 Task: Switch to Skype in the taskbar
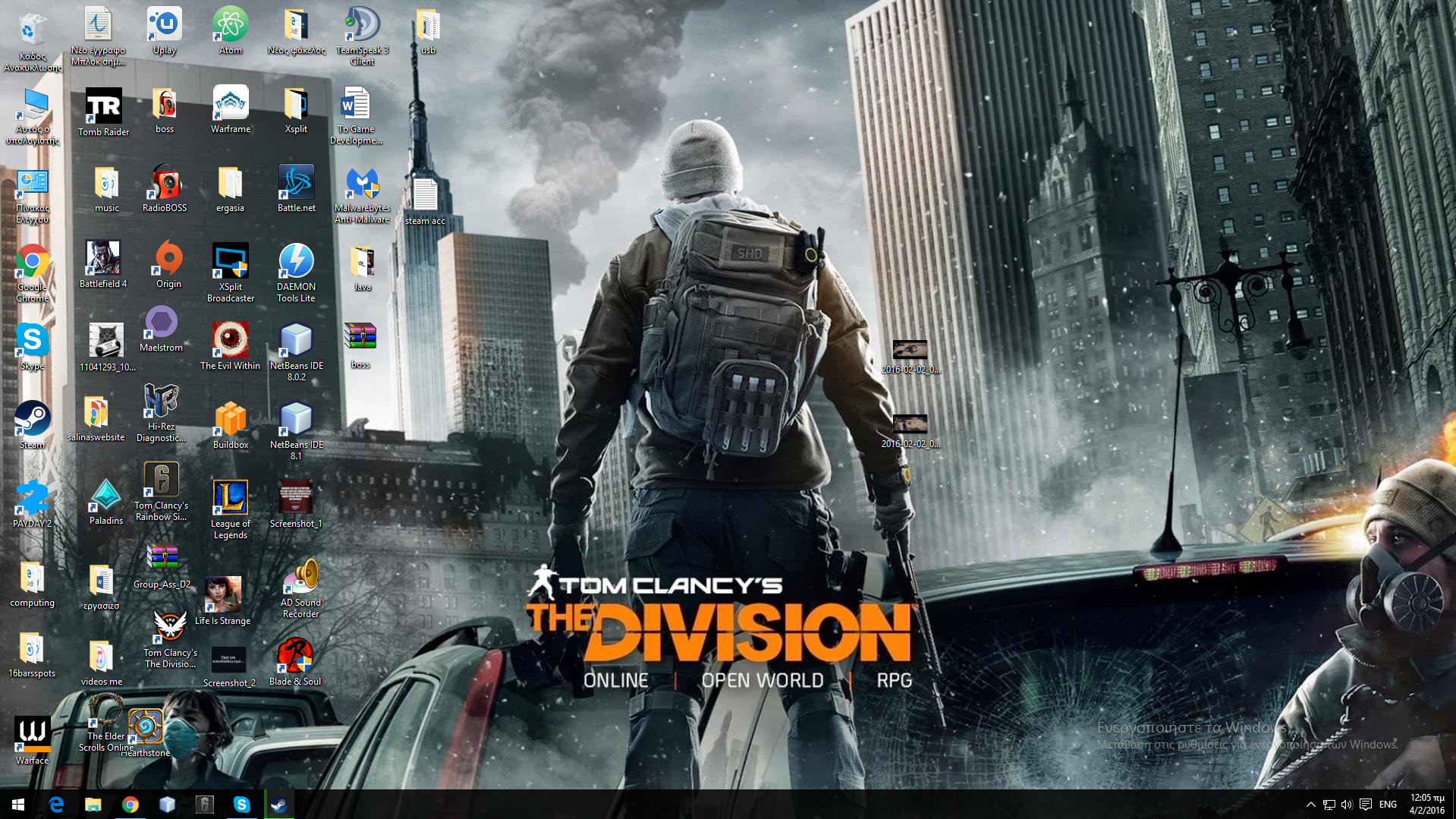(x=242, y=805)
